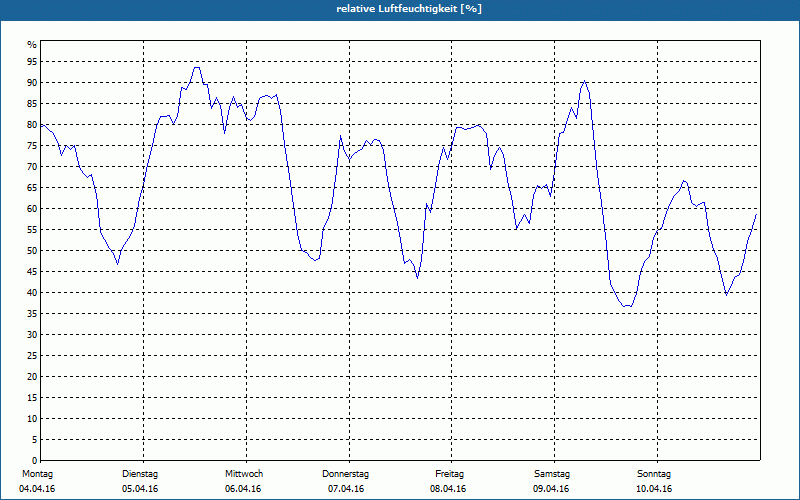Select the date 10.04.16
800x500 pixels.
tap(654, 489)
